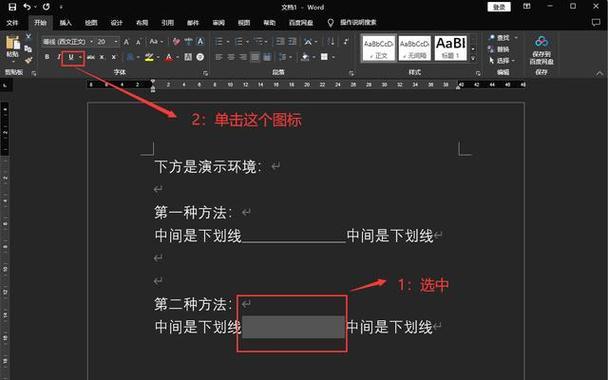608x380 pixels.
Task: Select the Format Painter brush icon
Action: (28, 60)
